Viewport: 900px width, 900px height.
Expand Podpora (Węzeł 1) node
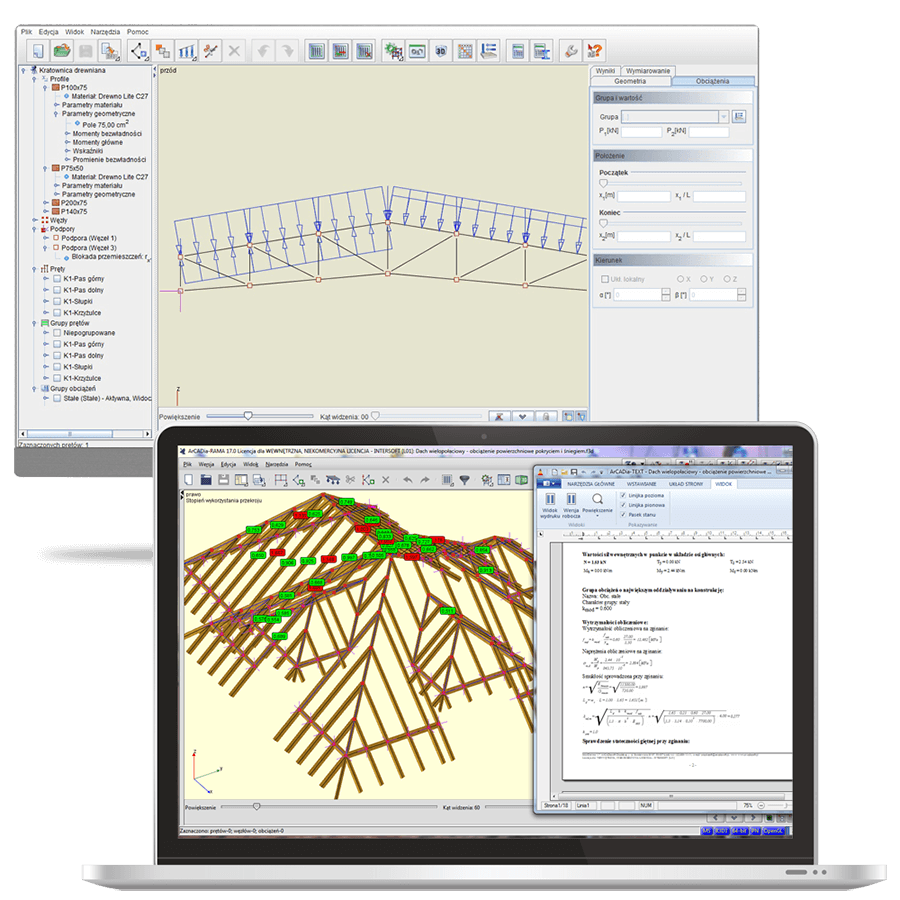pyautogui.click(x=45, y=238)
